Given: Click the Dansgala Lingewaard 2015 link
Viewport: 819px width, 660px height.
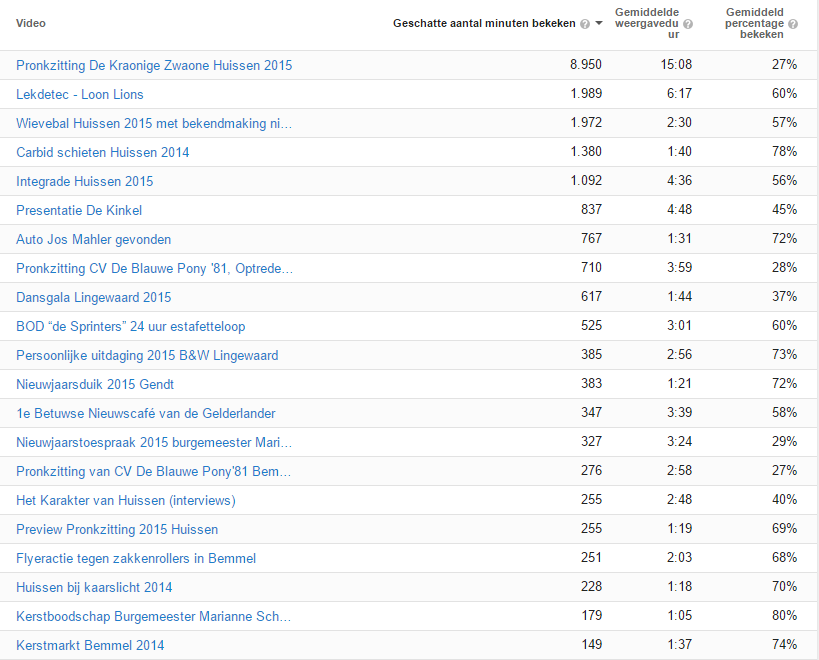Looking at the screenshot, I should 93,297.
